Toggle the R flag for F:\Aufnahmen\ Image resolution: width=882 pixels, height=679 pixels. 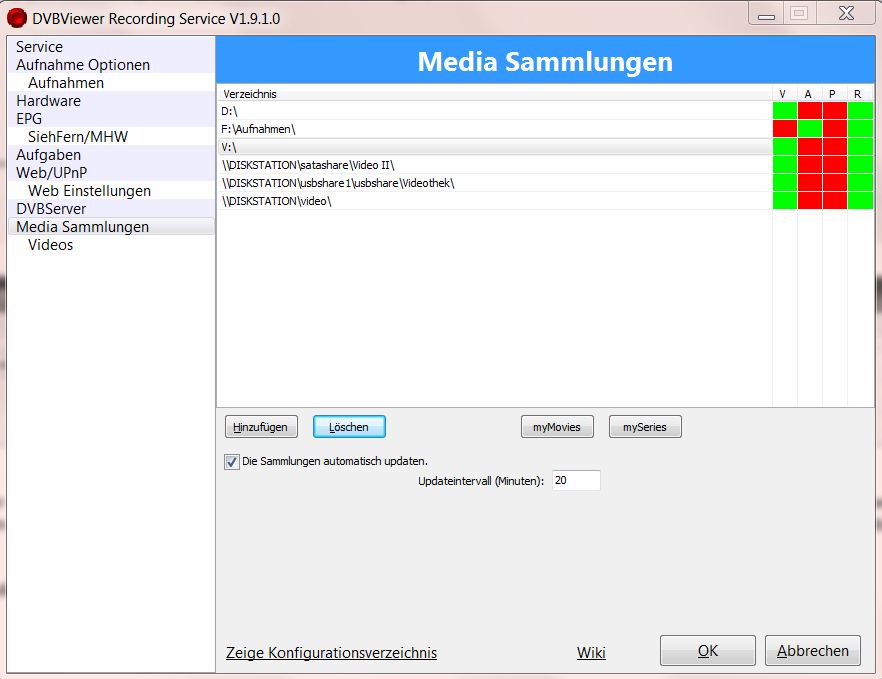click(x=861, y=129)
